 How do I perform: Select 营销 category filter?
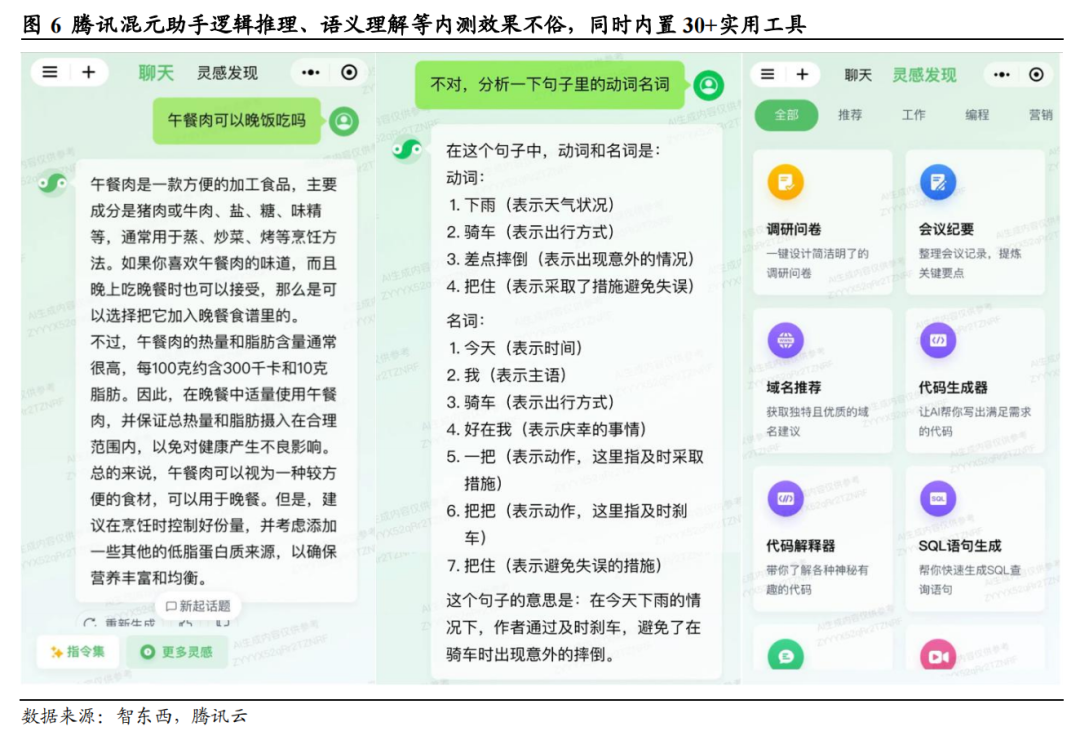(x=1041, y=115)
